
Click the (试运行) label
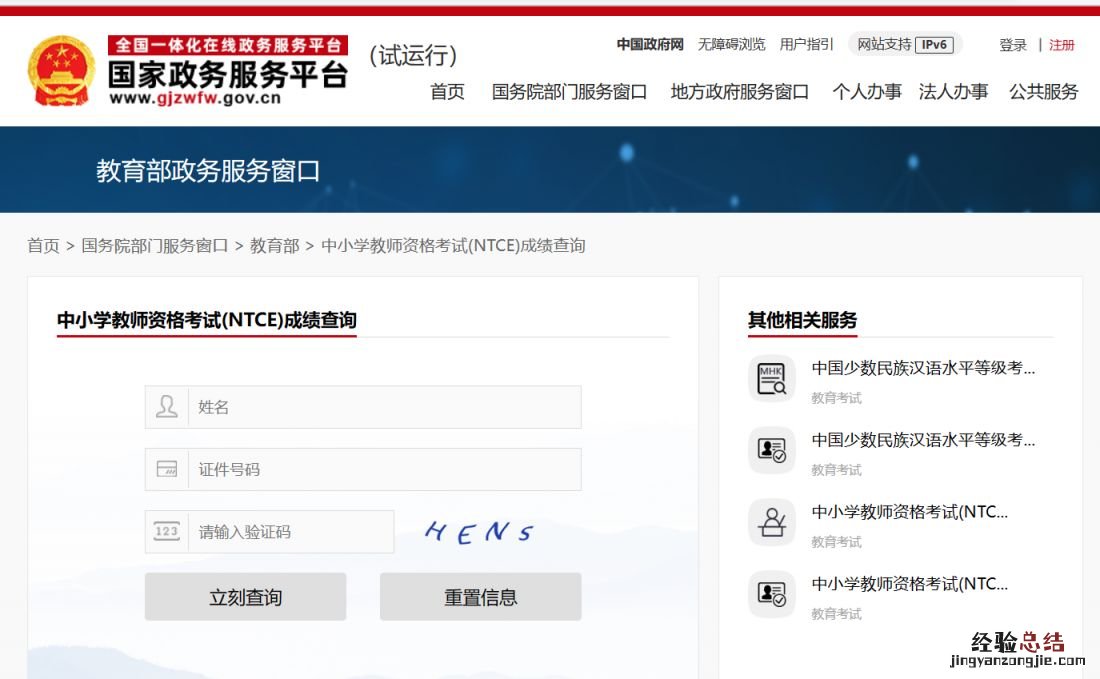click(414, 55)
